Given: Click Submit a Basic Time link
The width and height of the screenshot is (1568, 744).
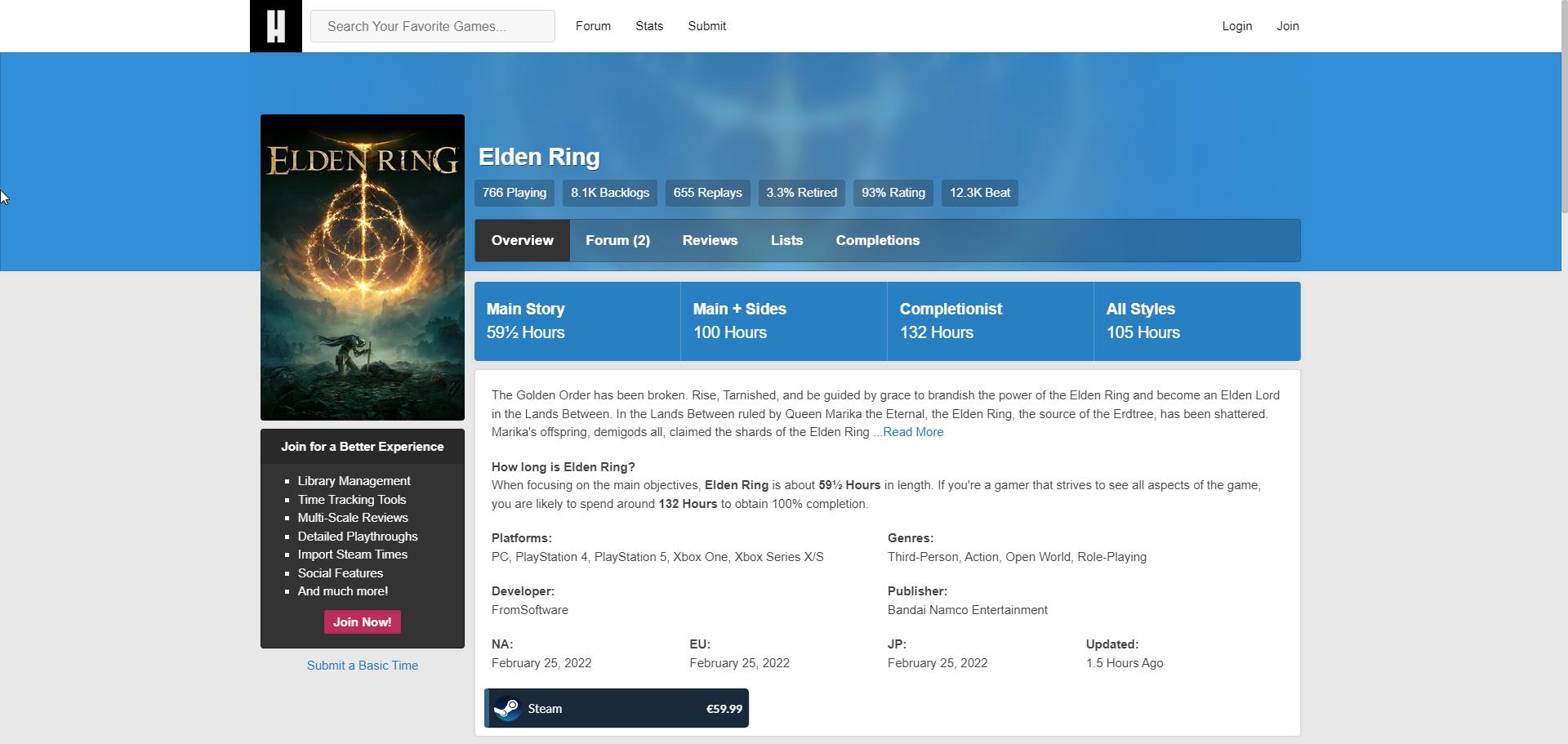Looking at the screenshot, I should coord(363,666).
